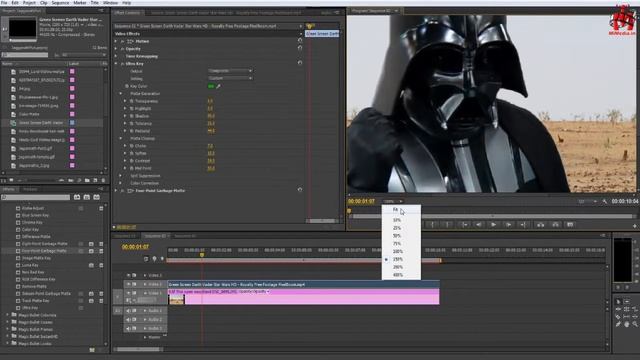Expand the Color Correction group
640x360 pixels.
tap(121, 183)
